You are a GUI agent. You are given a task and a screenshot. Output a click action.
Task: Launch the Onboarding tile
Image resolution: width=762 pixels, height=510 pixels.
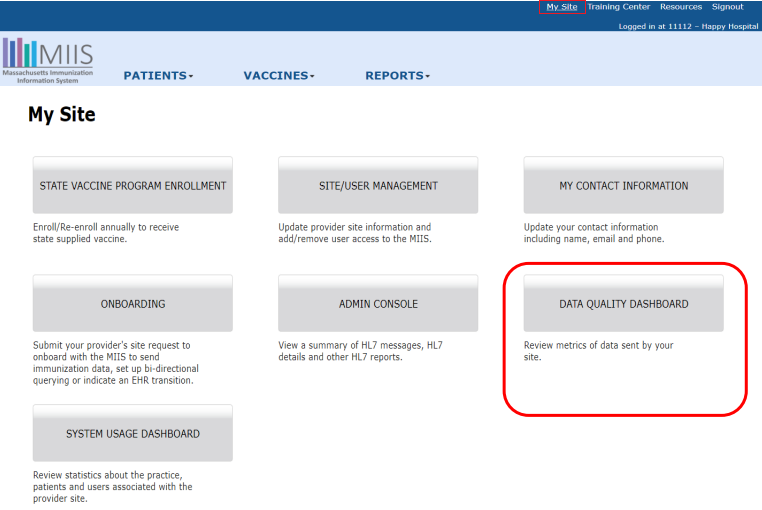tap(133, 304)
